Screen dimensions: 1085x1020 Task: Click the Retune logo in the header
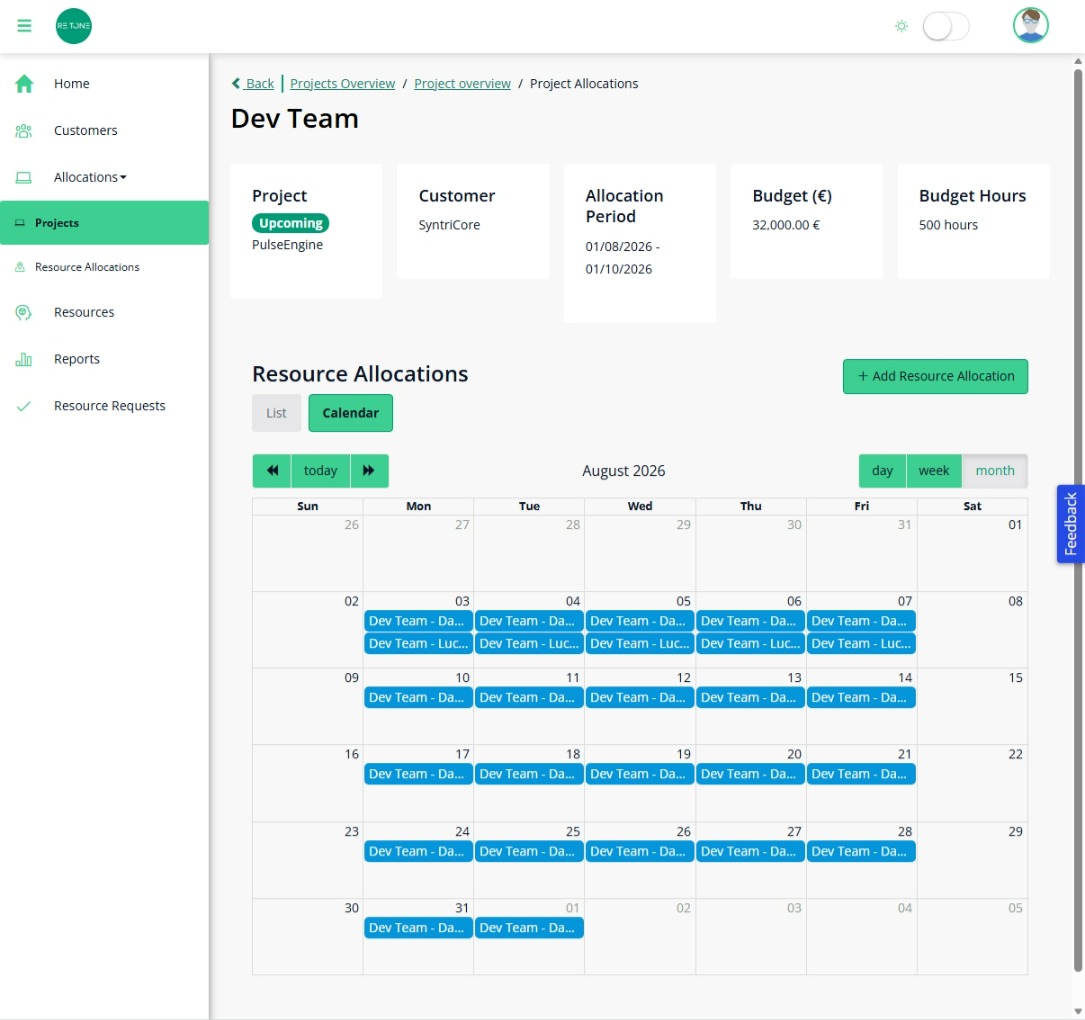pos(73,26)
